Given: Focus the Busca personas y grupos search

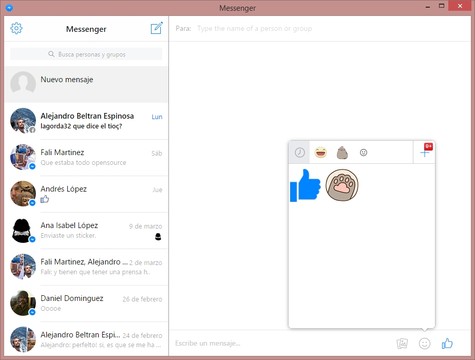Looking at the screenshot, I should [86, 54].
